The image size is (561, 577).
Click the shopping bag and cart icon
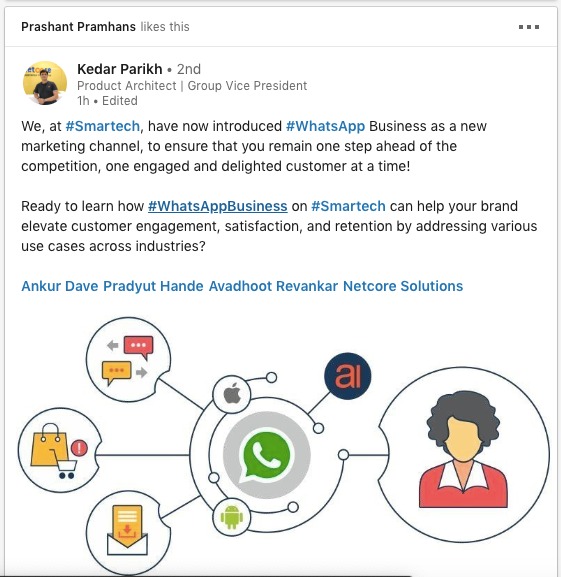pyautogui.click(x=59, y=451)
